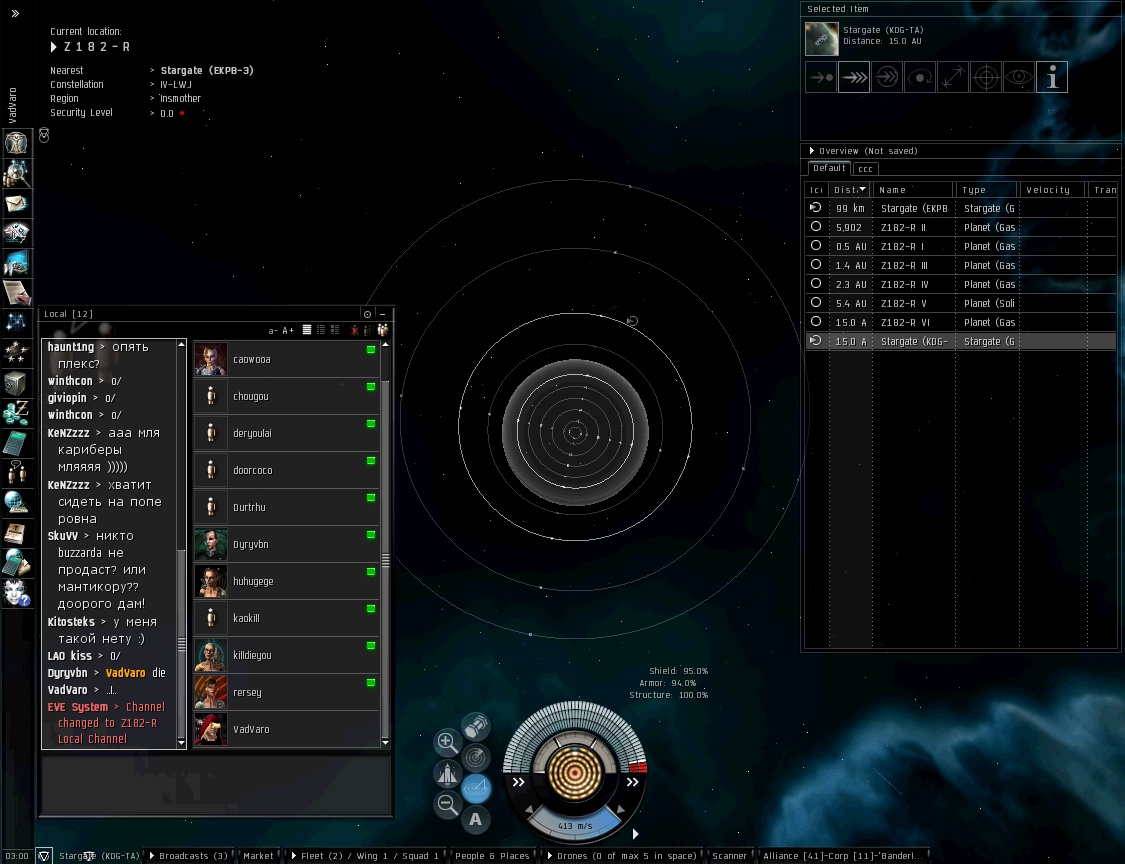Open the Market sidebar icon

[x=16, y=263]
